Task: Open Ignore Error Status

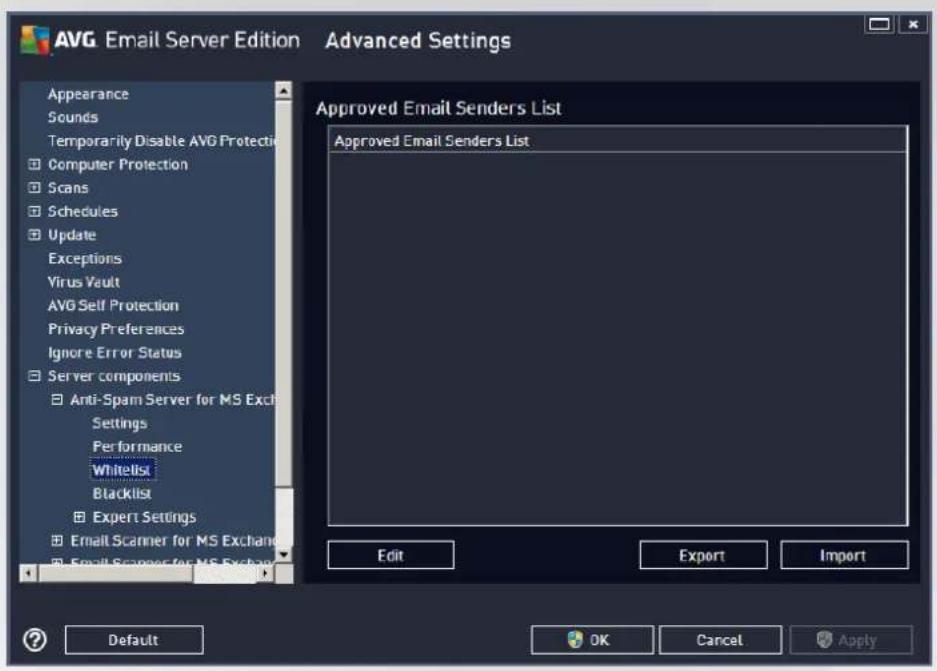Action: pyautogui.click(x=114, y=353)
